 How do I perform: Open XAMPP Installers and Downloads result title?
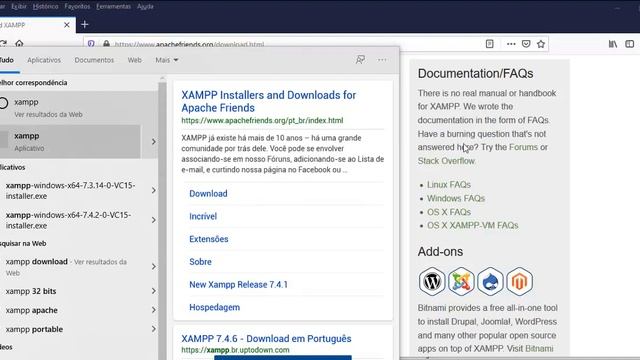tap(269, 101)
